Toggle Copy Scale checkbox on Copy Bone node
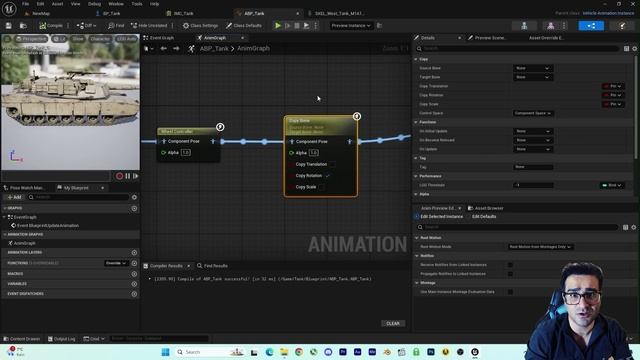 322,187
